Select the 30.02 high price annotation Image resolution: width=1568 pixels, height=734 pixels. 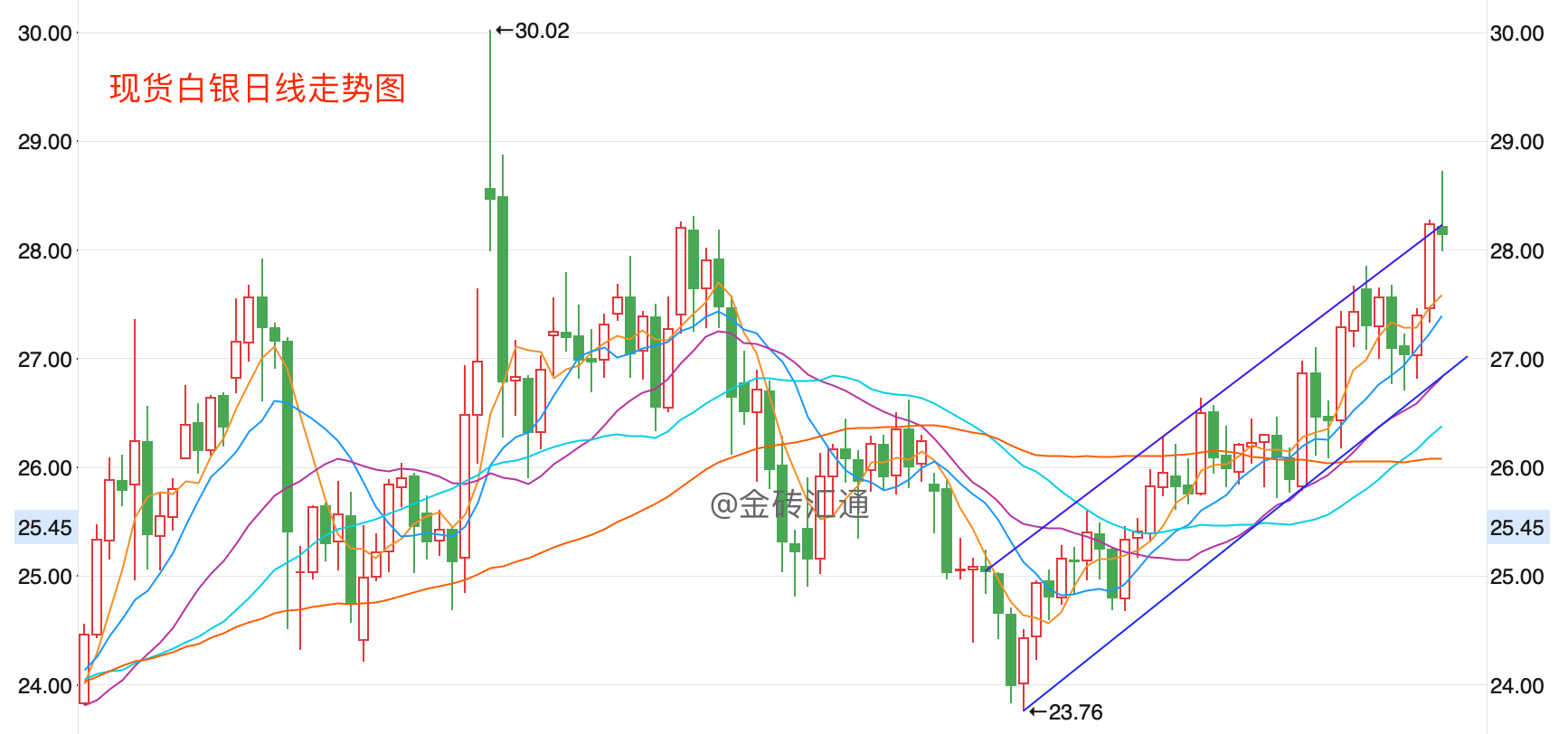(533, 31)
